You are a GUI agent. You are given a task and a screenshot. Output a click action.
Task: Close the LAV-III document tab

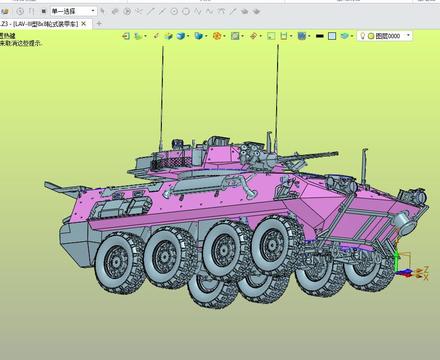click(84, 24)
